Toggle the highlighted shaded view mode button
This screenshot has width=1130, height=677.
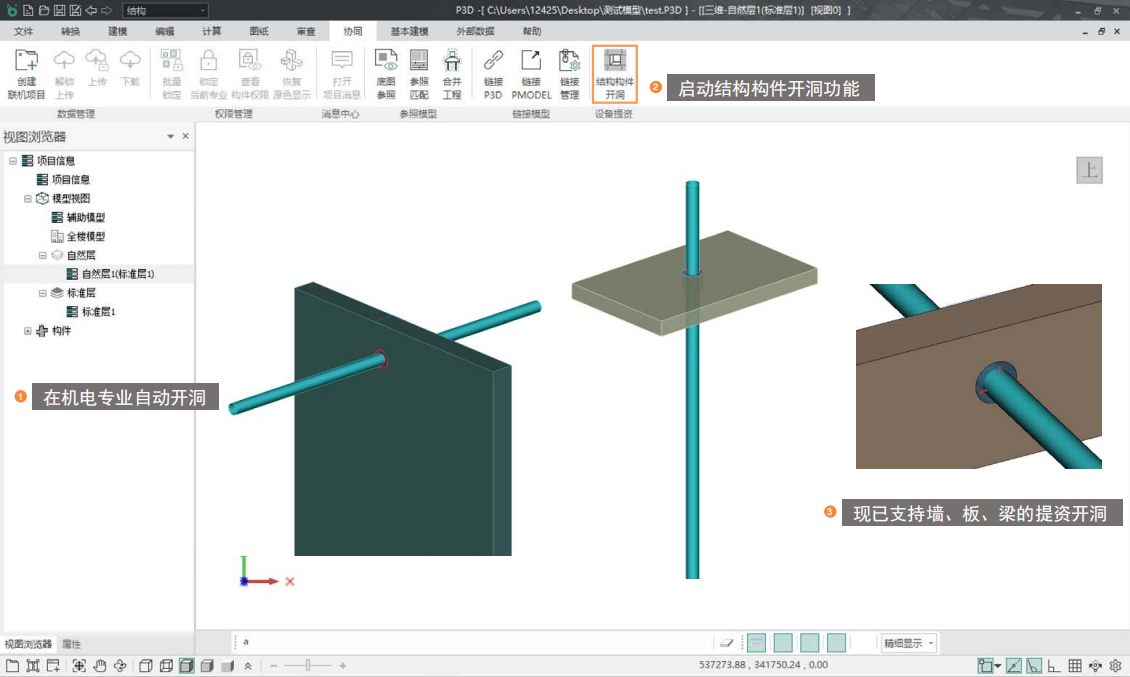coord(186,666)
